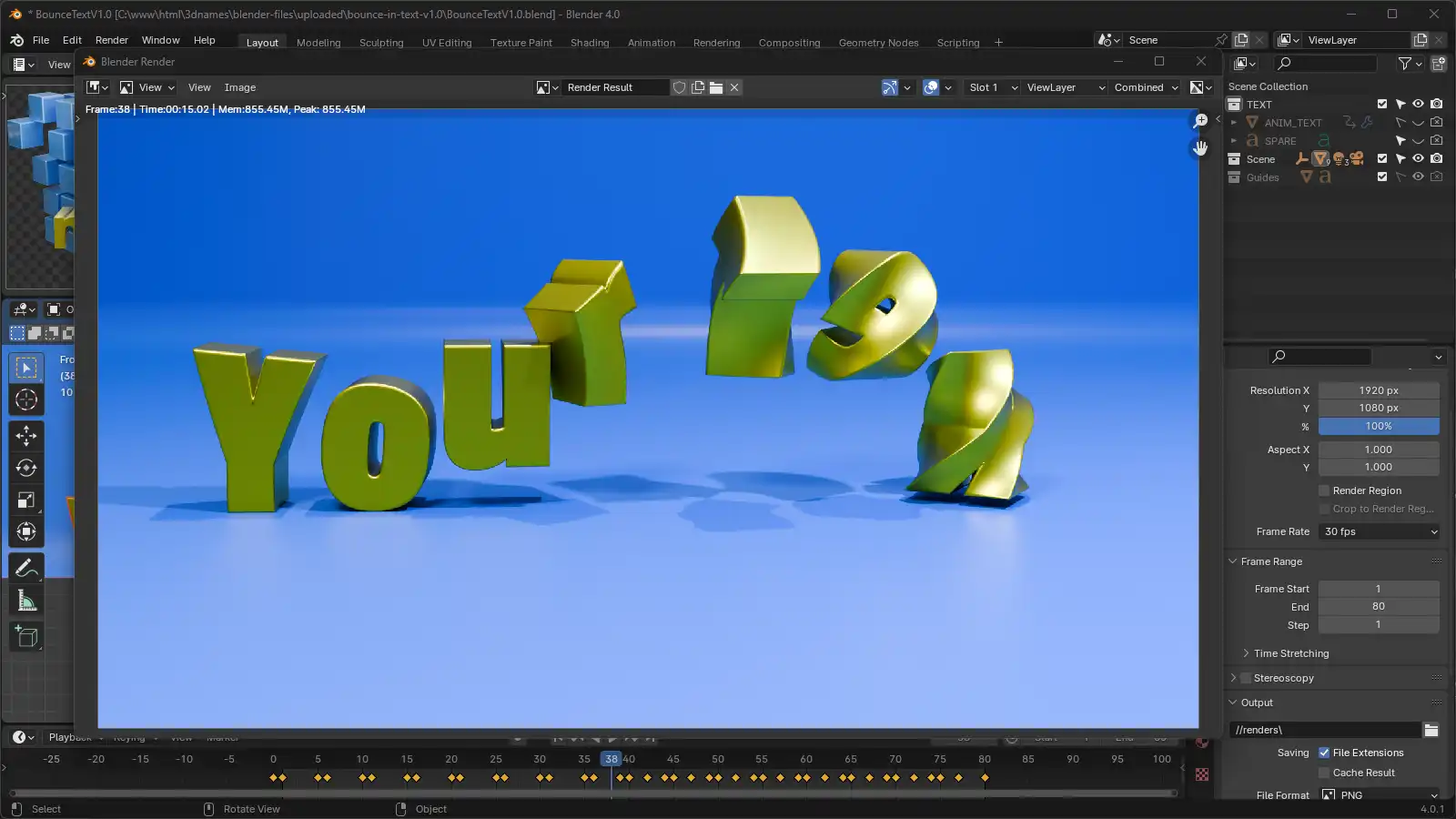Image resolution: width=1456 pixels, height=819 pixels.
Task: Switch to Modeling workspace tab
Action: [x=318, y=43]
